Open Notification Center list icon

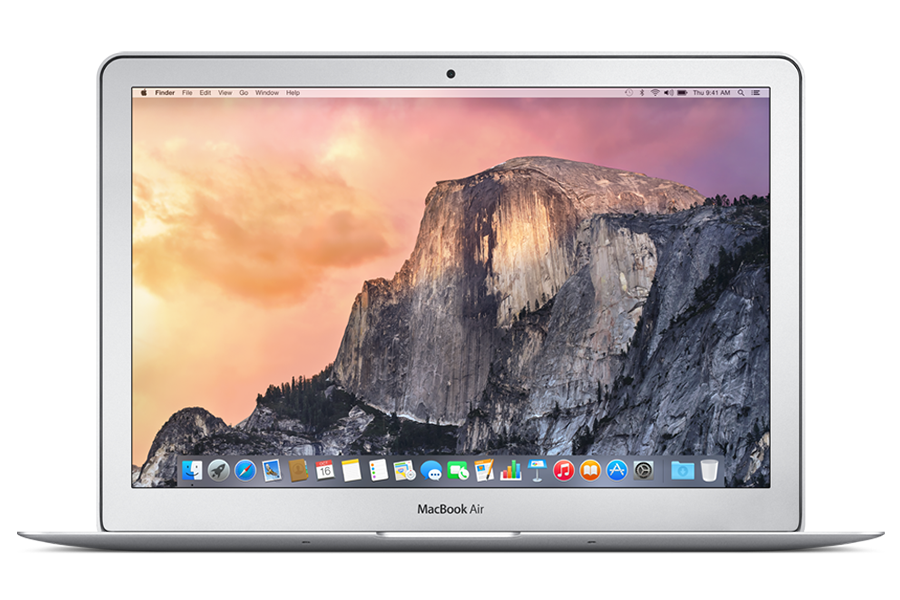point(756,92)
